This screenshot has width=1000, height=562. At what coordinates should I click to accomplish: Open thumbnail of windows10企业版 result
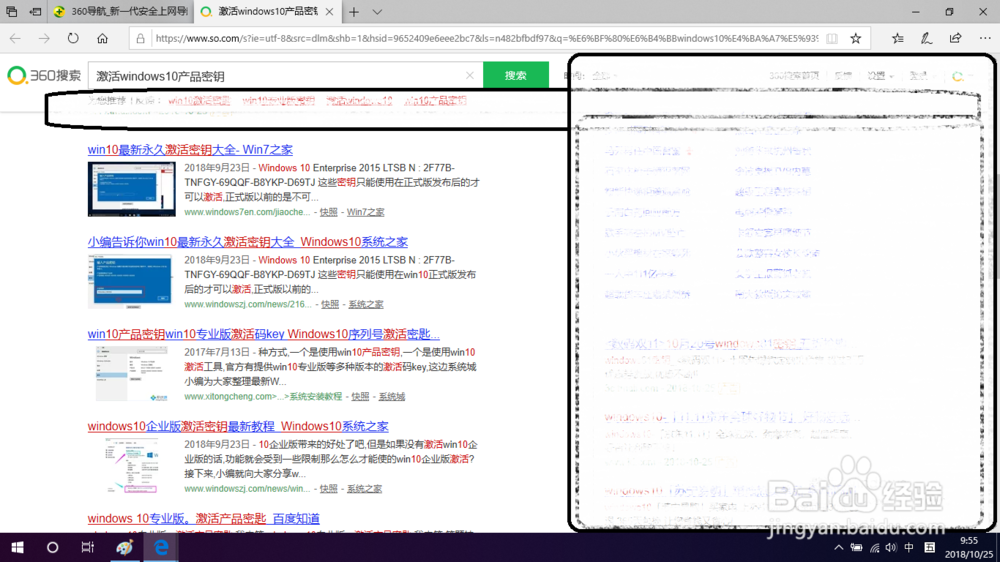tap(131, 466)
